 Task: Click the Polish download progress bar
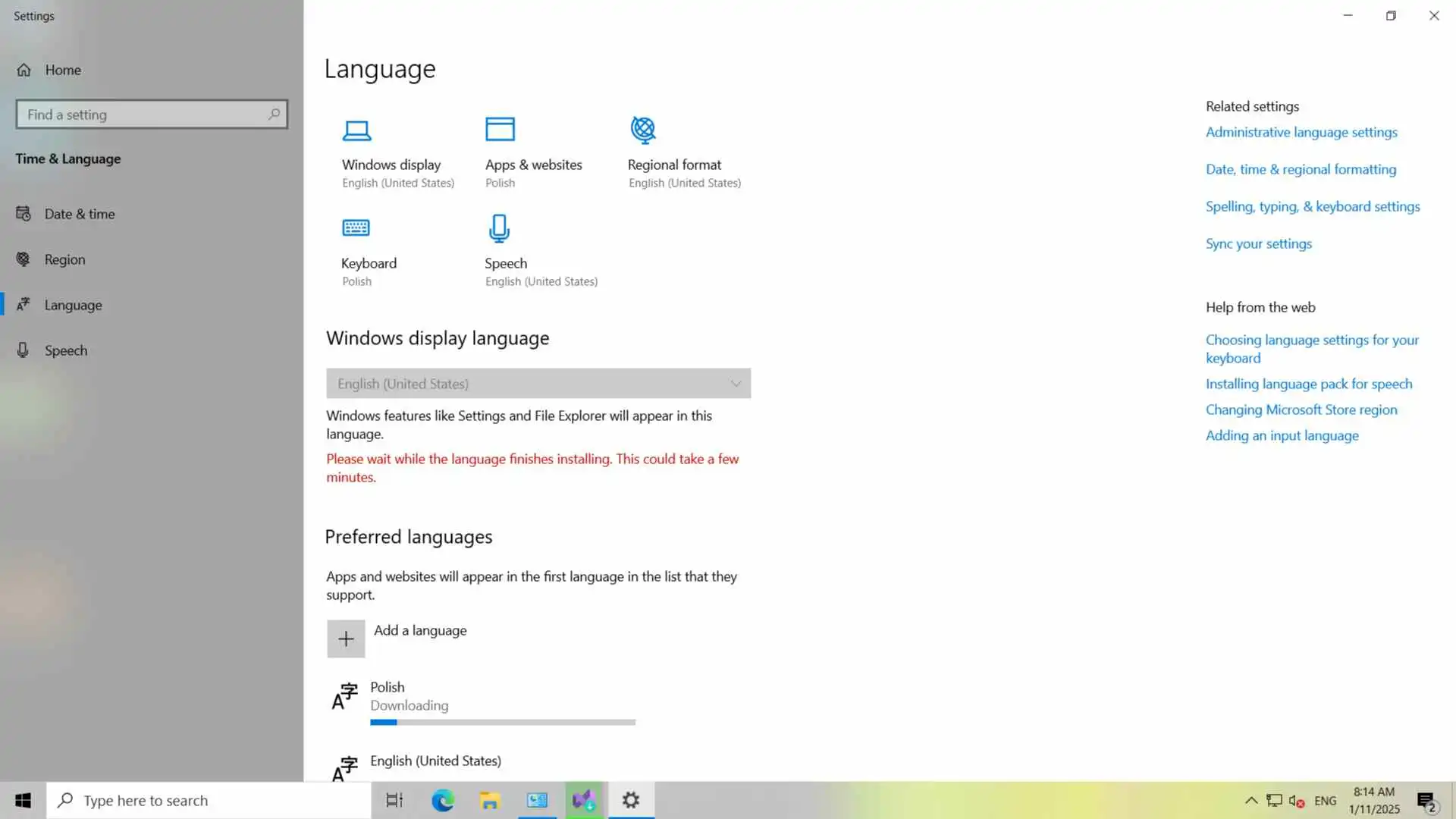[503, 722]
